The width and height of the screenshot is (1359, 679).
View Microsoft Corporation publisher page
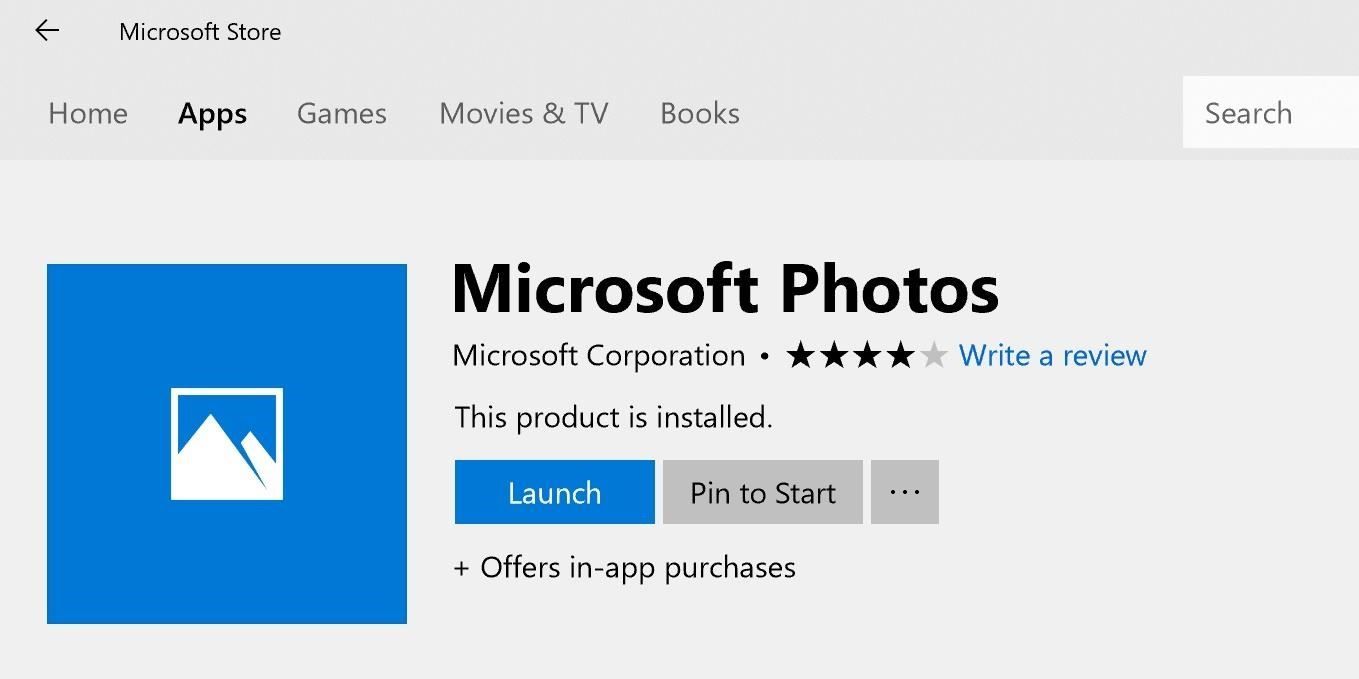click(597, 355)
